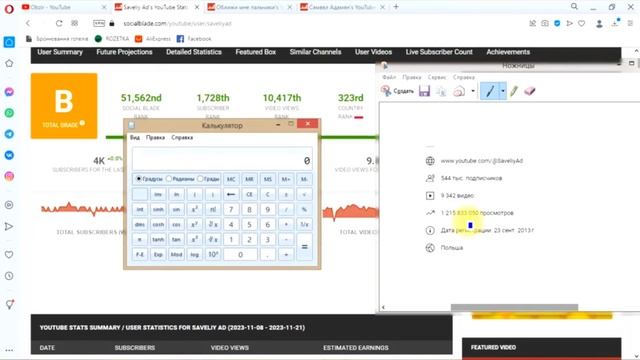Click the 10,417th video views rank
Image resolution: width=640 pixels, height=360 pixels.
coord(282,98)
